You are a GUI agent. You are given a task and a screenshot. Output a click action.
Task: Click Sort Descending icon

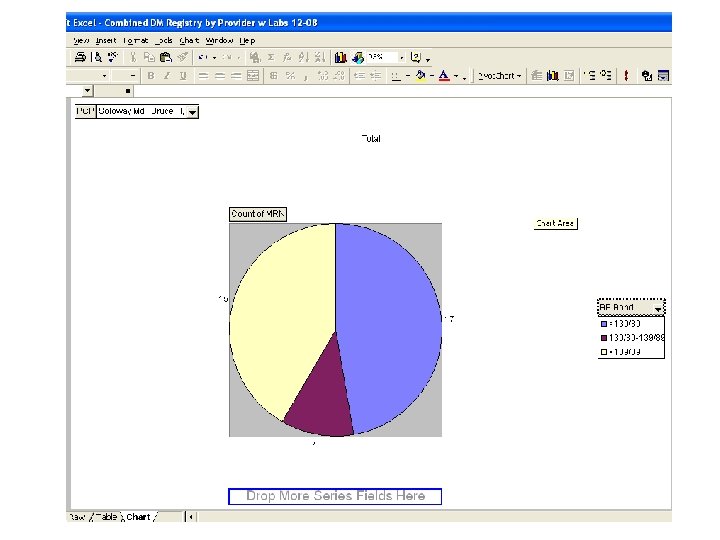pos(320,57)
